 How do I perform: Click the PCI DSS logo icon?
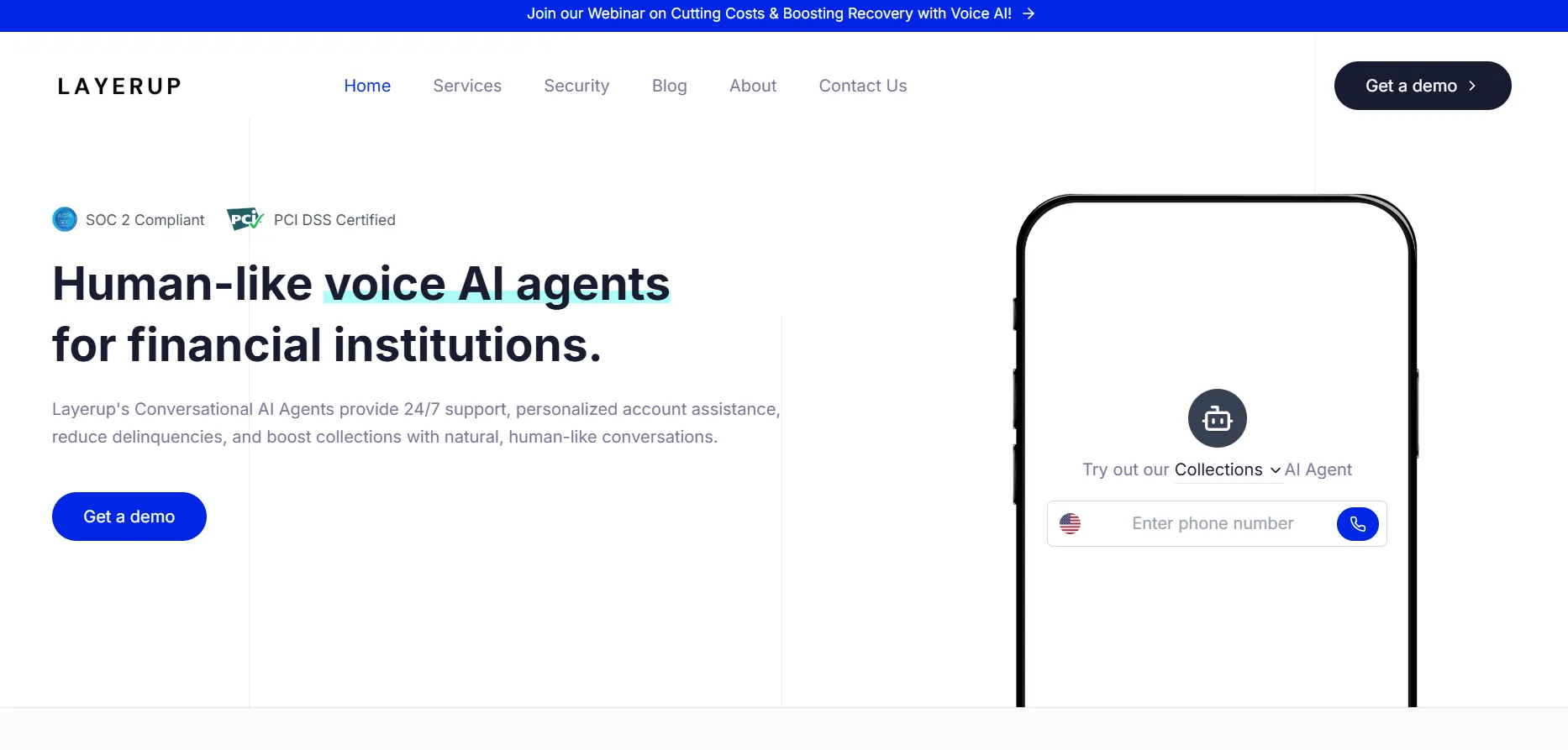[245, 219]
